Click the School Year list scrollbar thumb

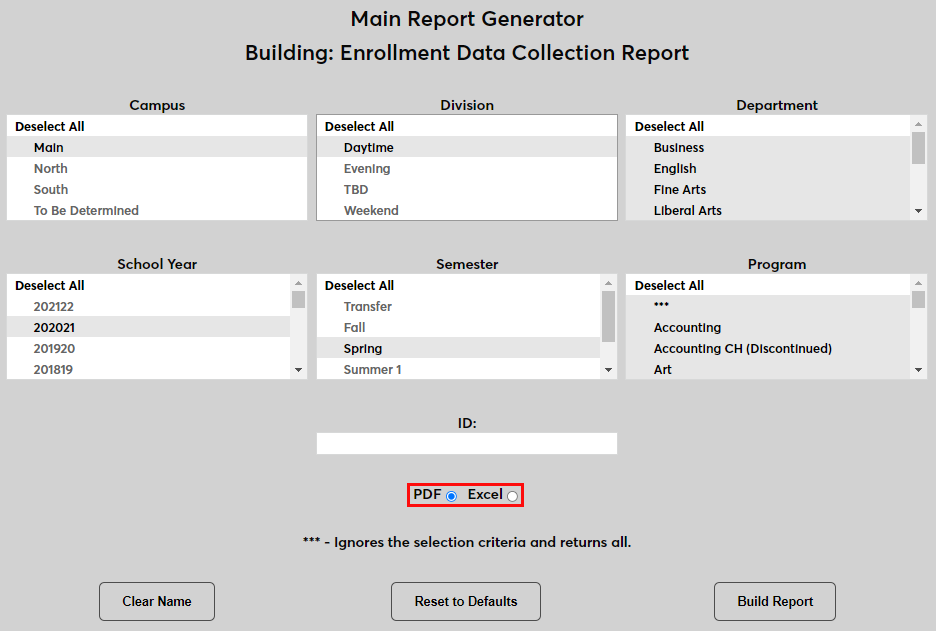point(298,299)
